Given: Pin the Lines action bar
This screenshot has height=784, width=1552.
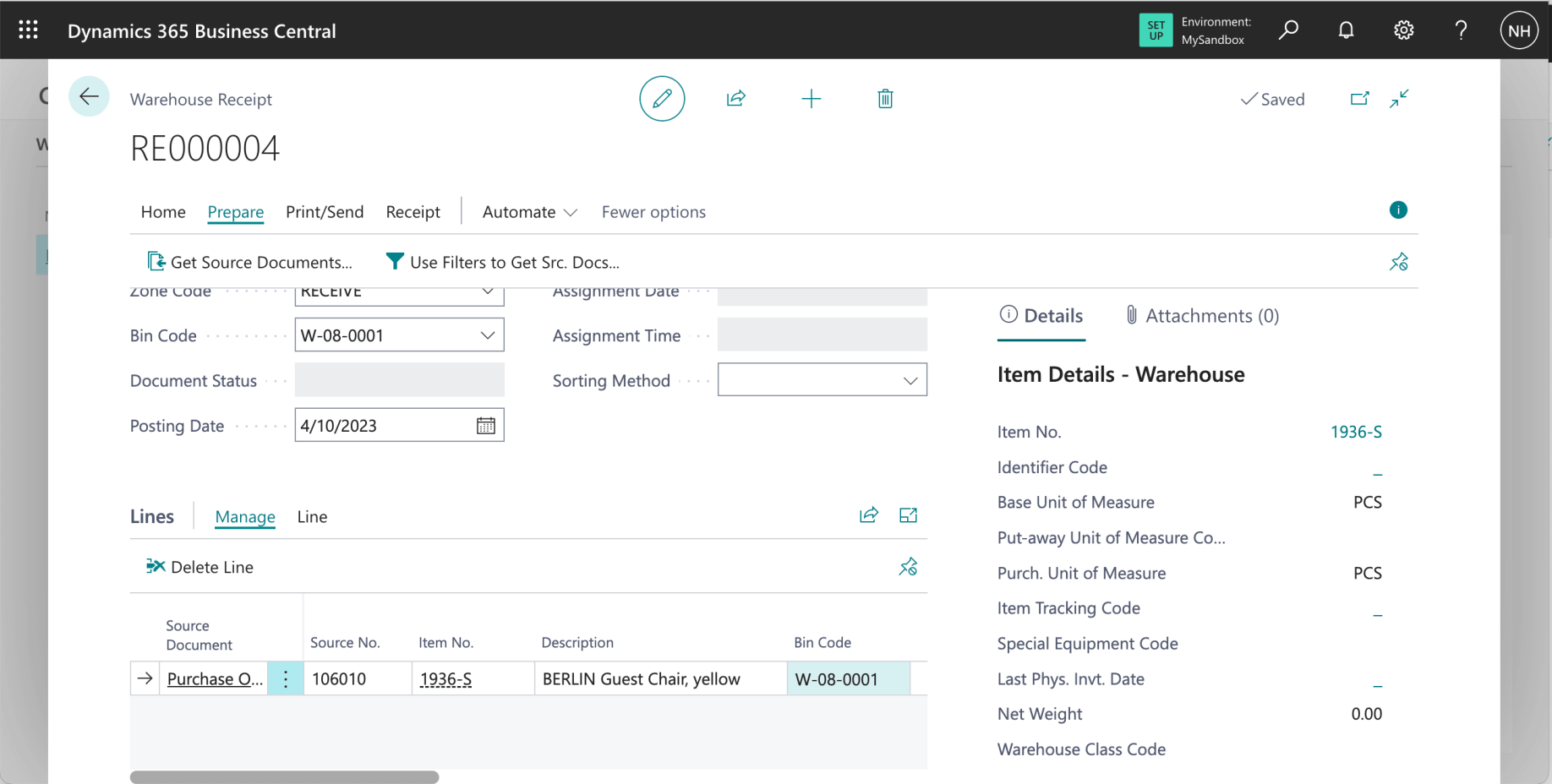Looking at the screenshot, I should coord(908,567).
